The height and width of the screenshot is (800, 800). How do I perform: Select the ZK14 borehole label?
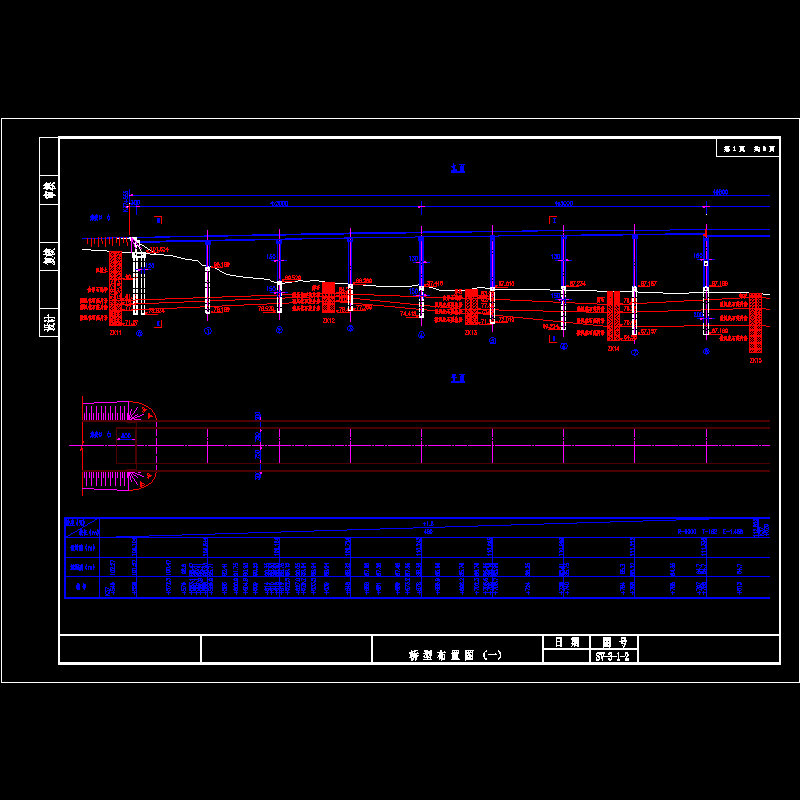tap(613, 348)
